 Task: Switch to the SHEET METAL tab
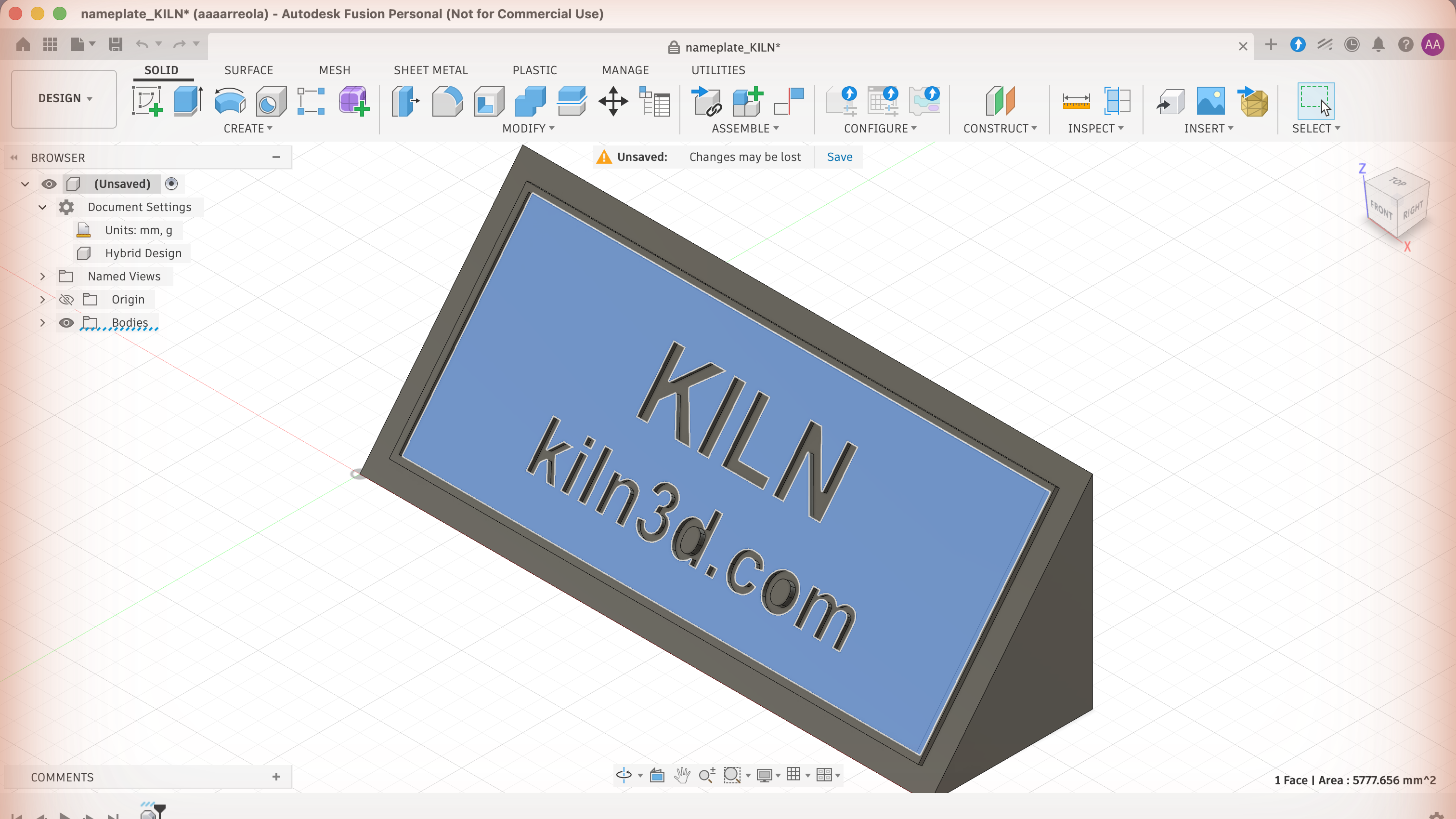431,70
